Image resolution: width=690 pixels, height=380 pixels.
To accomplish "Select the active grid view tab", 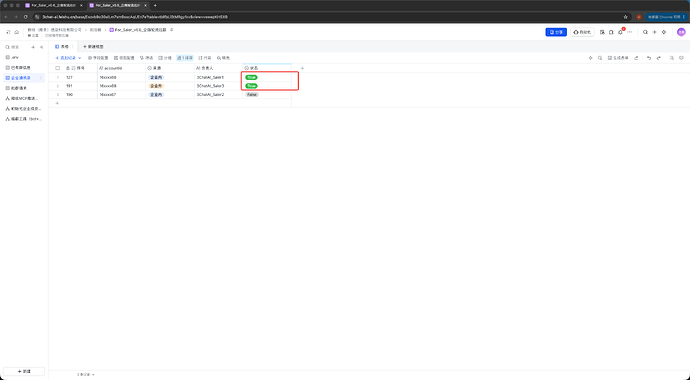I will [x=62, y=47].
